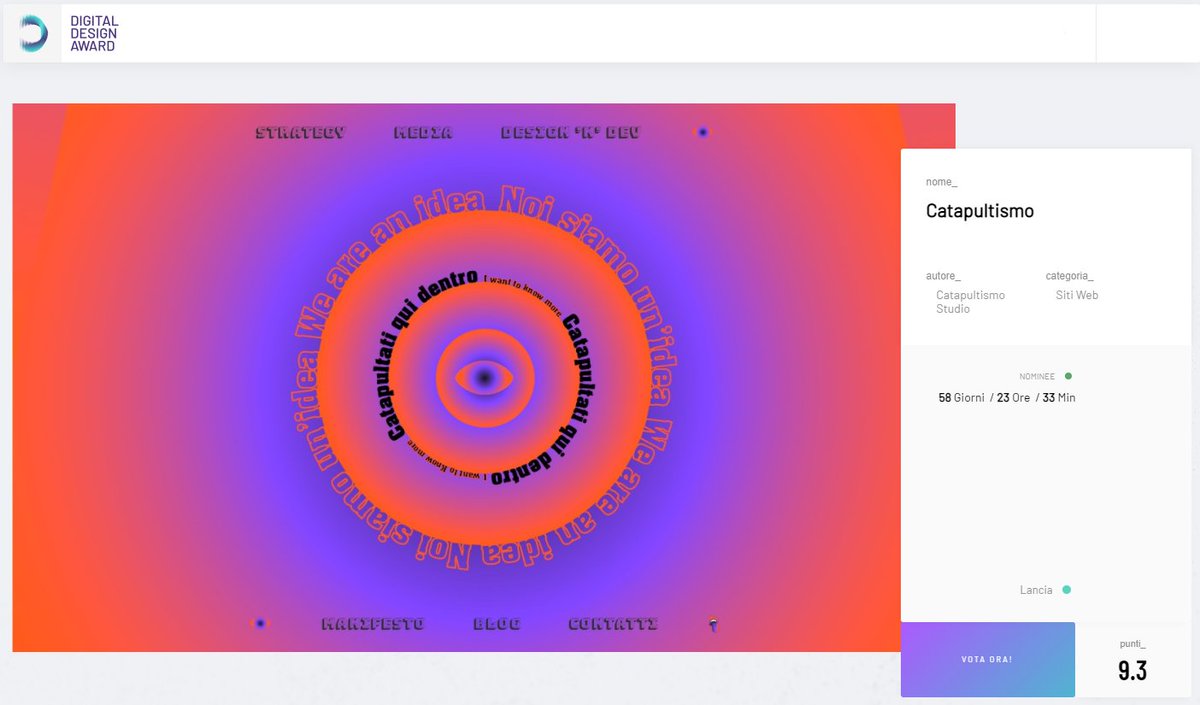Screen dimensions: 1200x705
Task: Click the autore_ label
Action: point(943,275)
